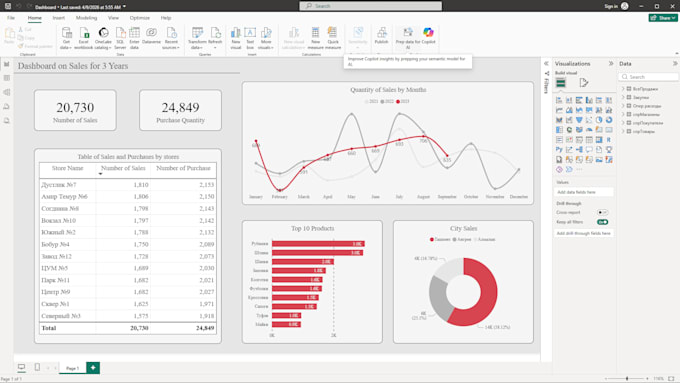Open OneLake catalog
Viewport: 680px width, 383px height.
click(x=103, y=38)
